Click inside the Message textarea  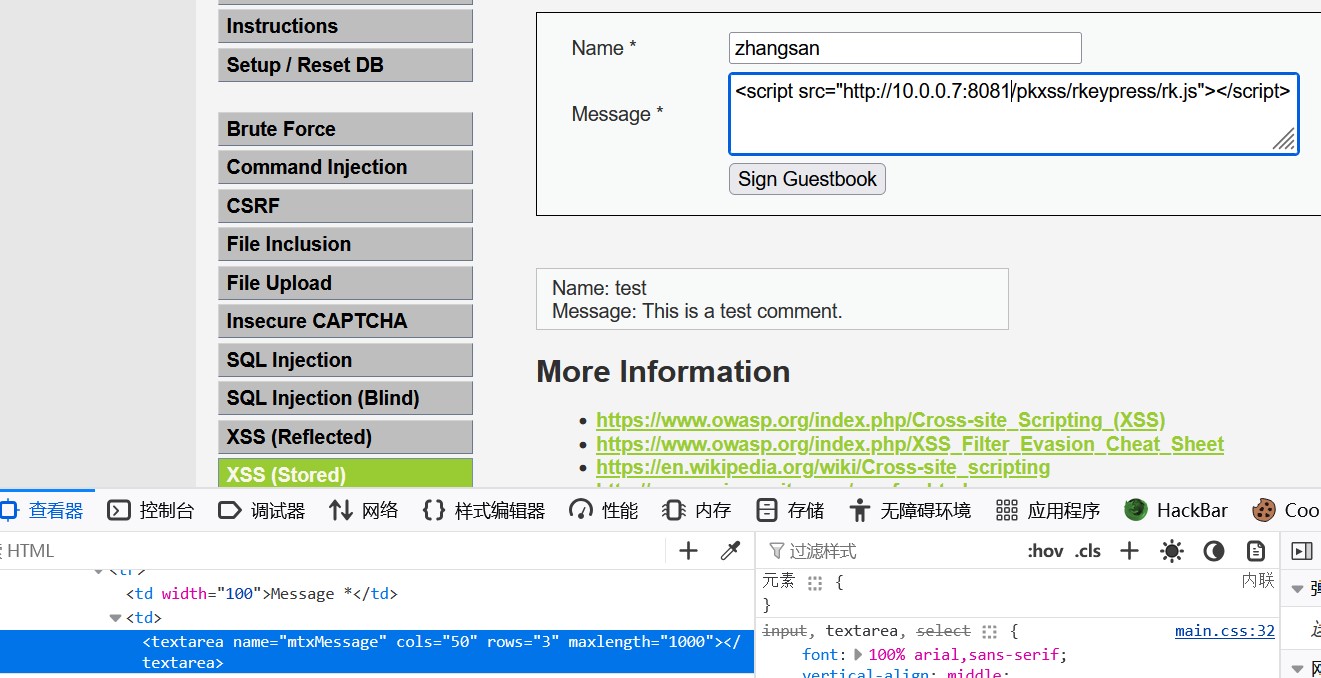[x=1014, y=114]
